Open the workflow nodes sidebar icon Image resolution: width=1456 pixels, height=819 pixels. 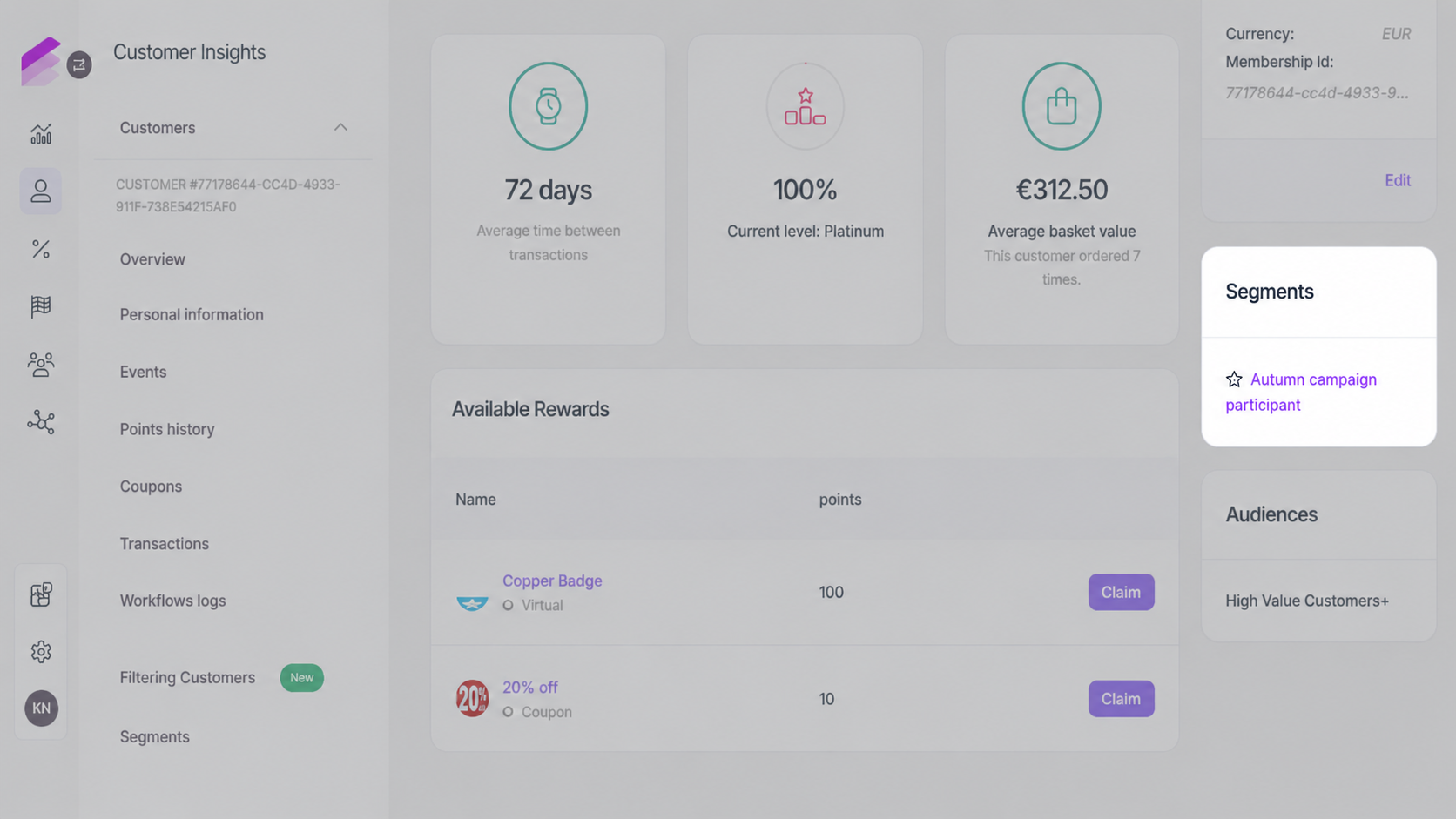coord(41,422)
